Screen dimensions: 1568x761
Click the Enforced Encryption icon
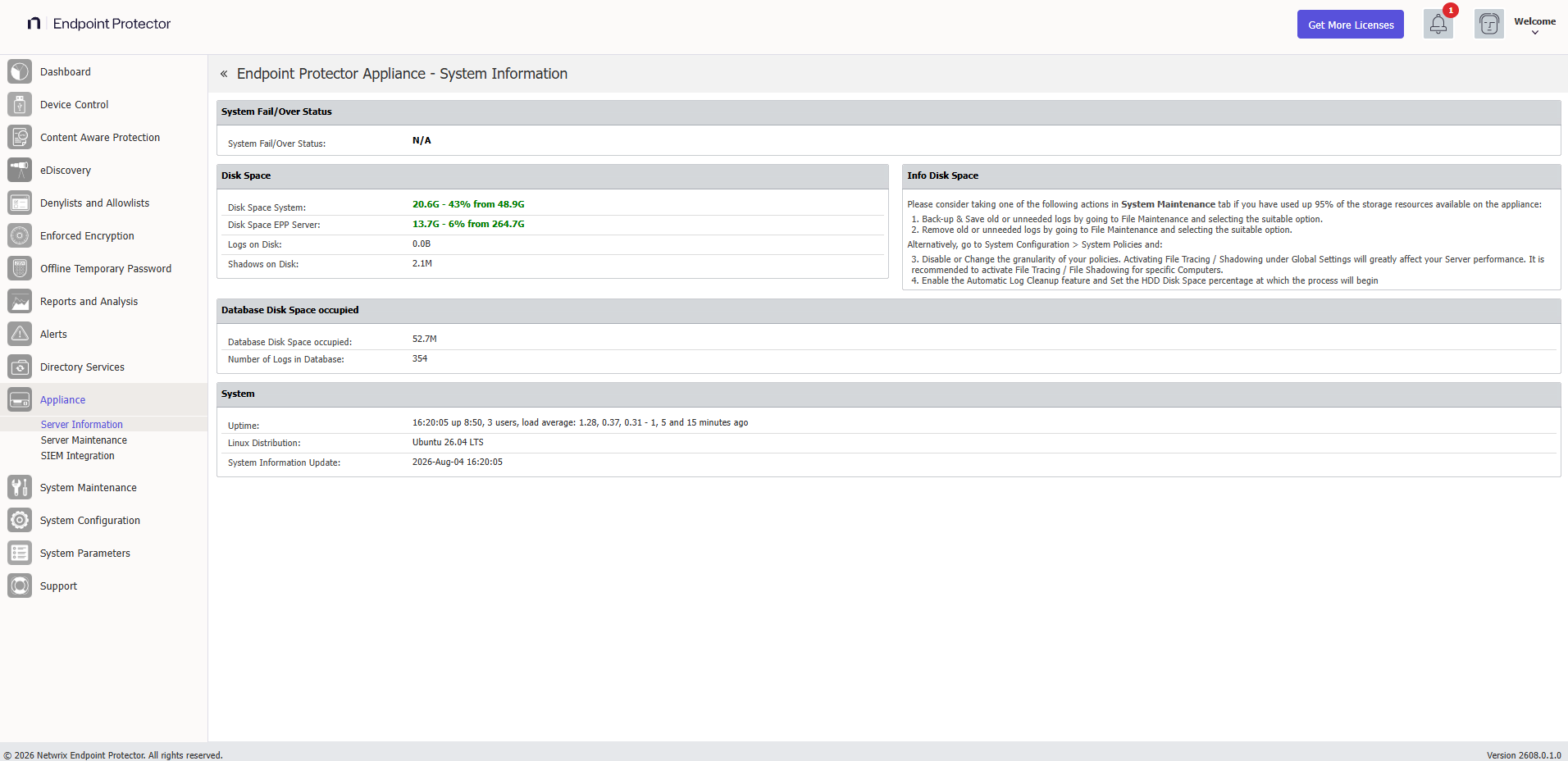pyautogui.click(x=20, y=235)
